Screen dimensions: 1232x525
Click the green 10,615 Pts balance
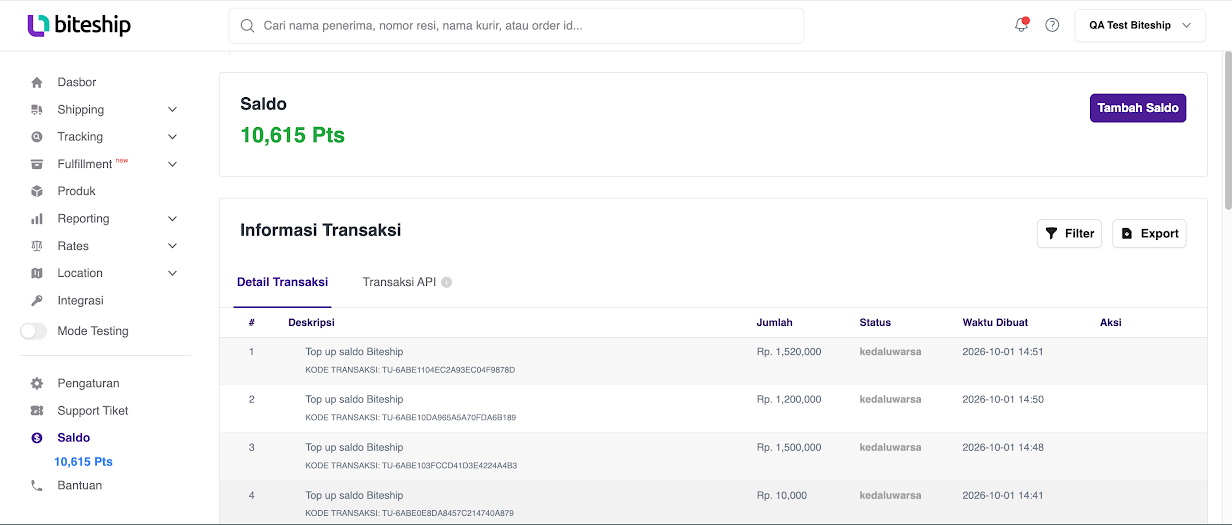click(x=292, y=135)
